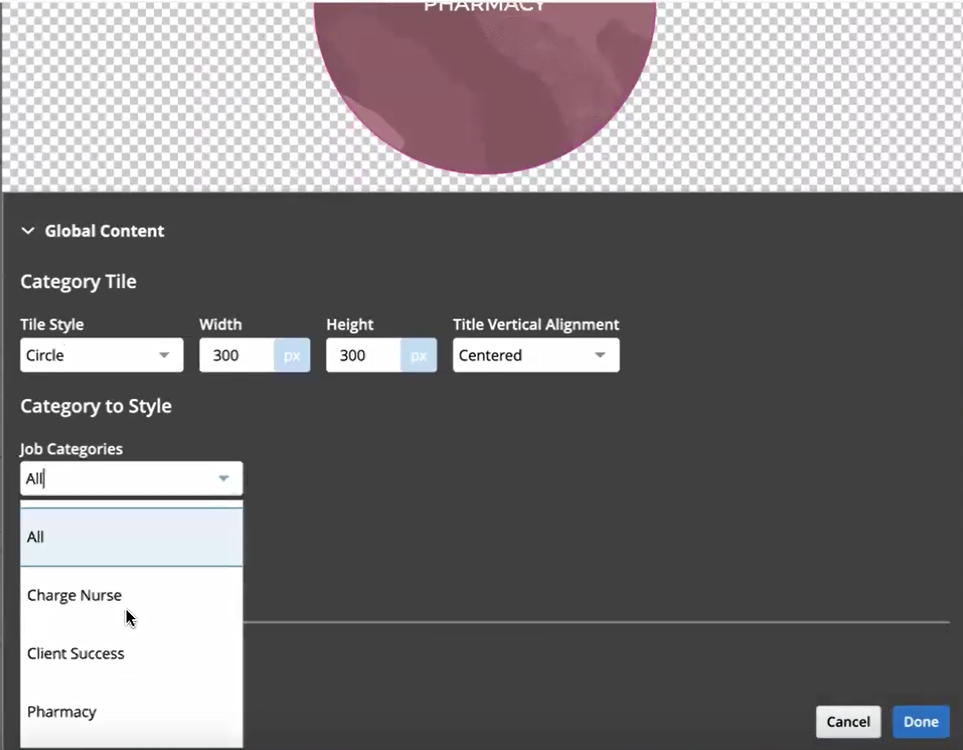Image resolution: width=963 pixels, height=750 pixels.
Task: Click the Centered dropdown arrow icon
Action: tap(600, 355)
